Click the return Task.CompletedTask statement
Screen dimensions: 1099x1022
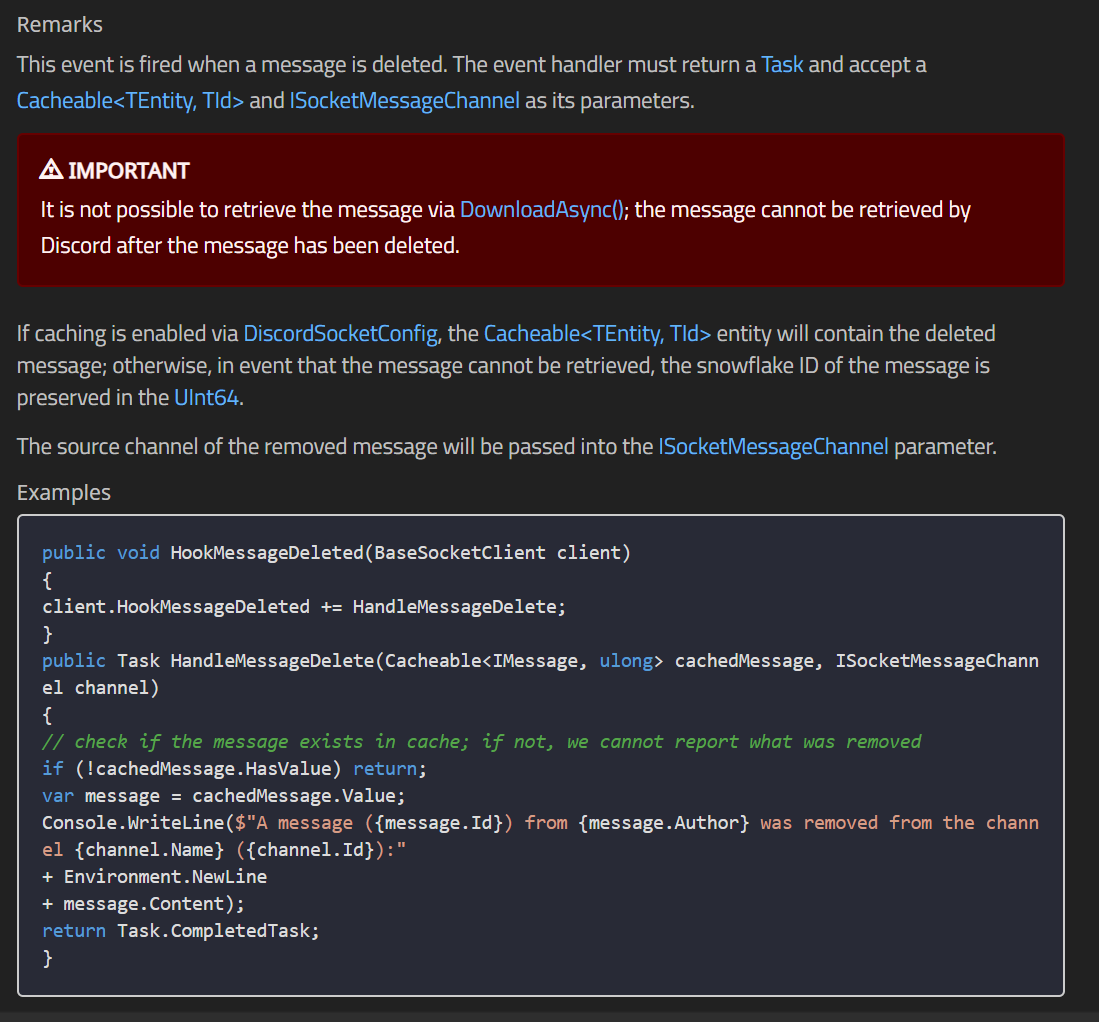coord(180,930)
